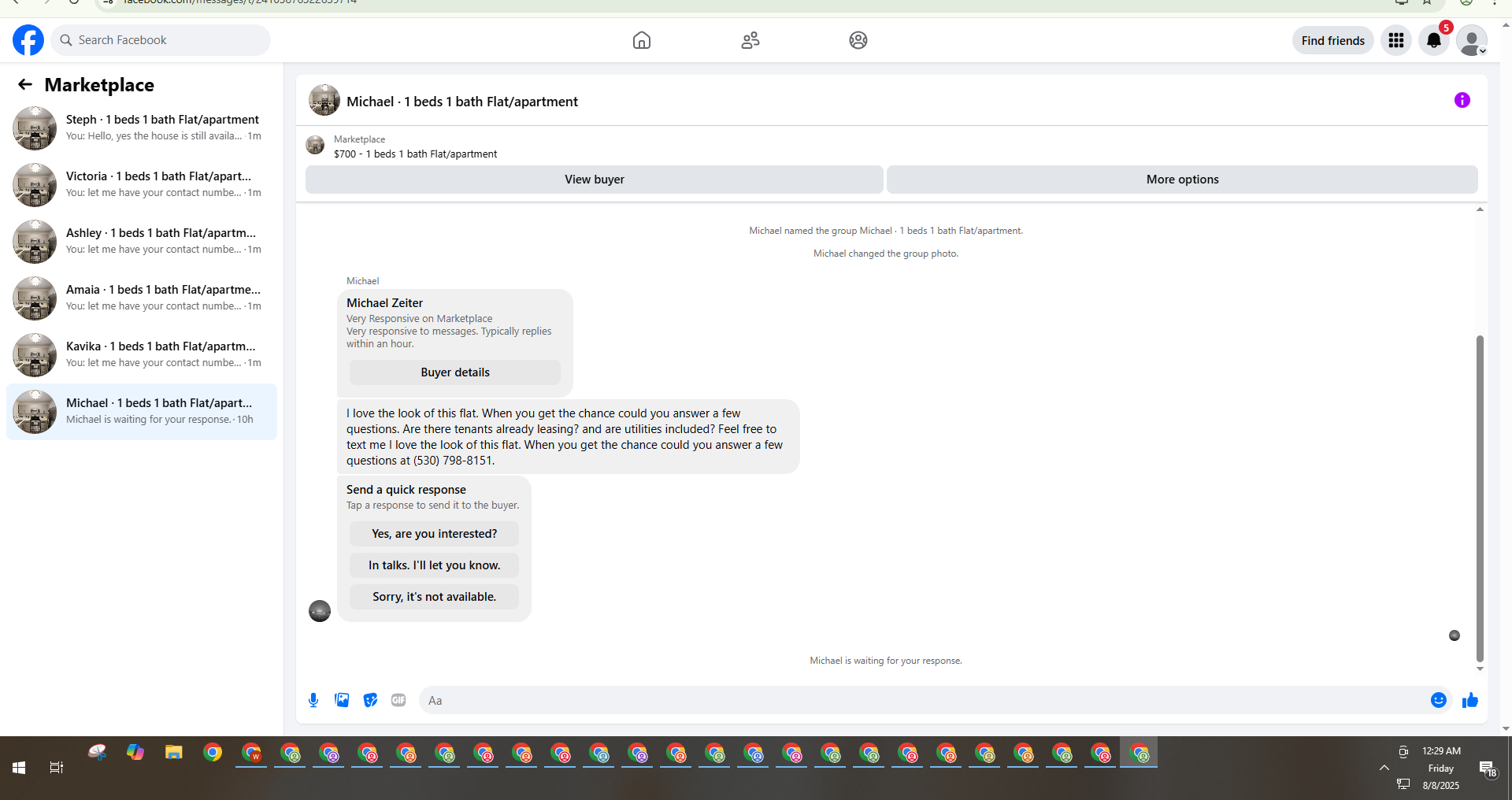This screenshot has height=800, width=1512.
Task: Click the chat scrollbar thumb
Action: click(x=1480, y=498)
